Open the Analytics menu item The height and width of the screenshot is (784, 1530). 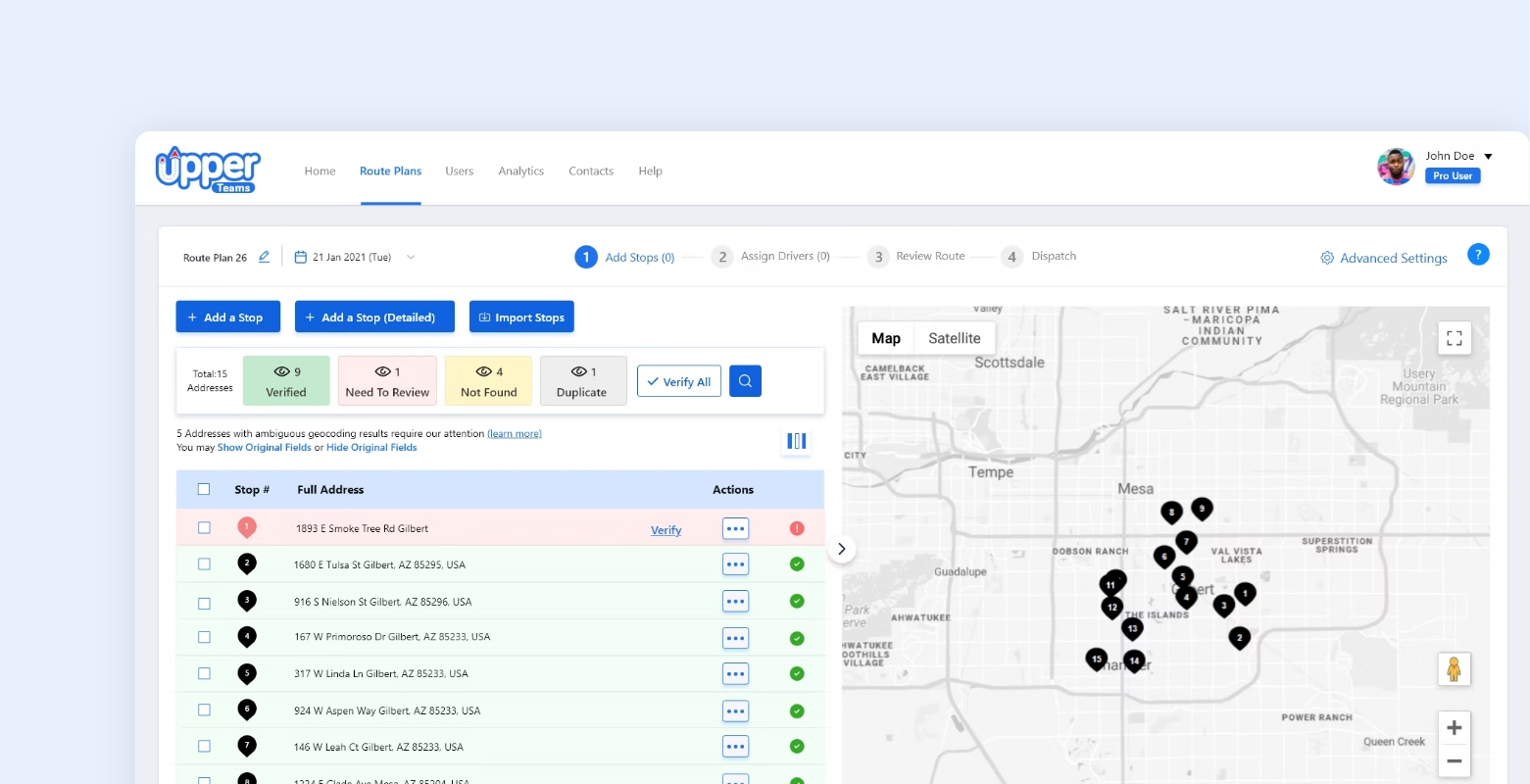(x=520, y=171)
